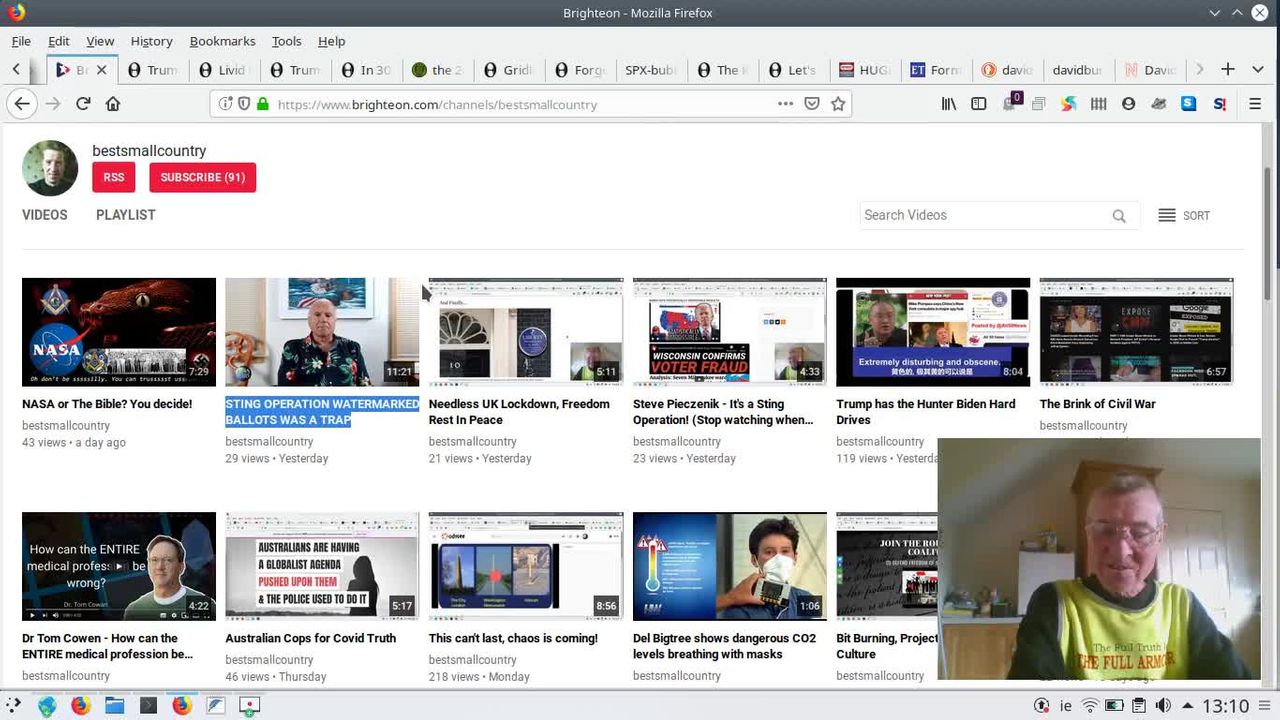Open the SORT options list

(x=1184, y=216)
